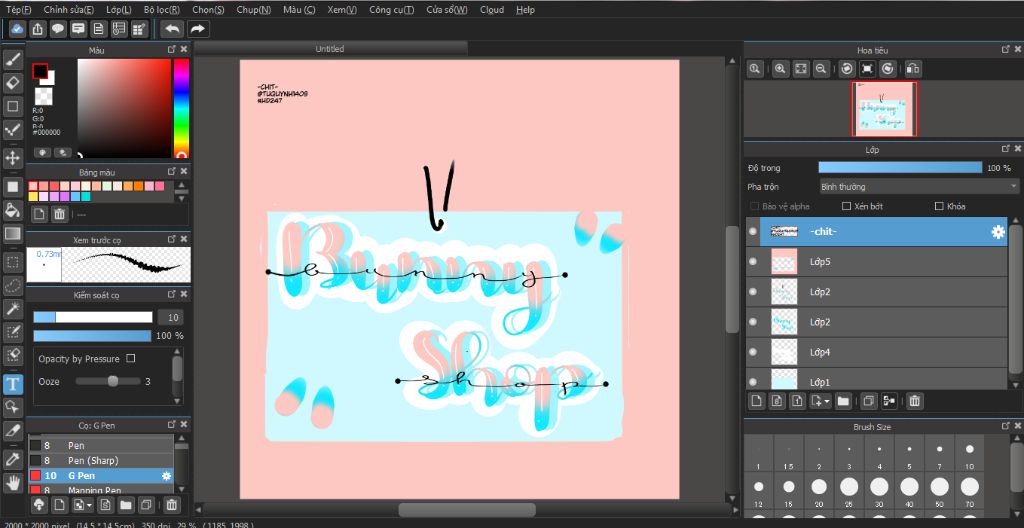Viewport: 1024px width, 528px height.
Task: Open the Pha trộn blend mode dropdown
Action: pyautogui.click(x=918, y=187)
